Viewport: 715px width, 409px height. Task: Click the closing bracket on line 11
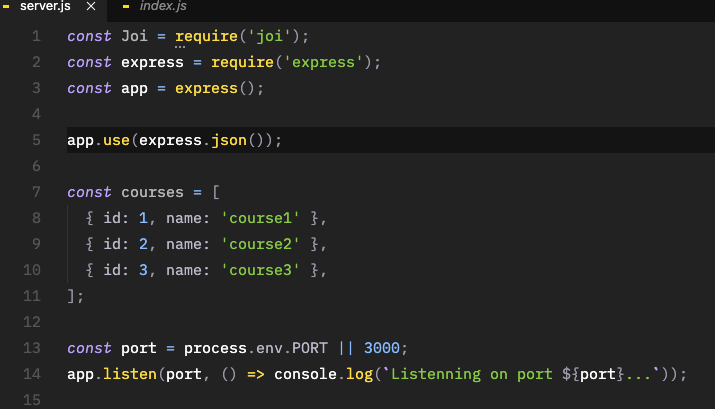coord(71,296)
